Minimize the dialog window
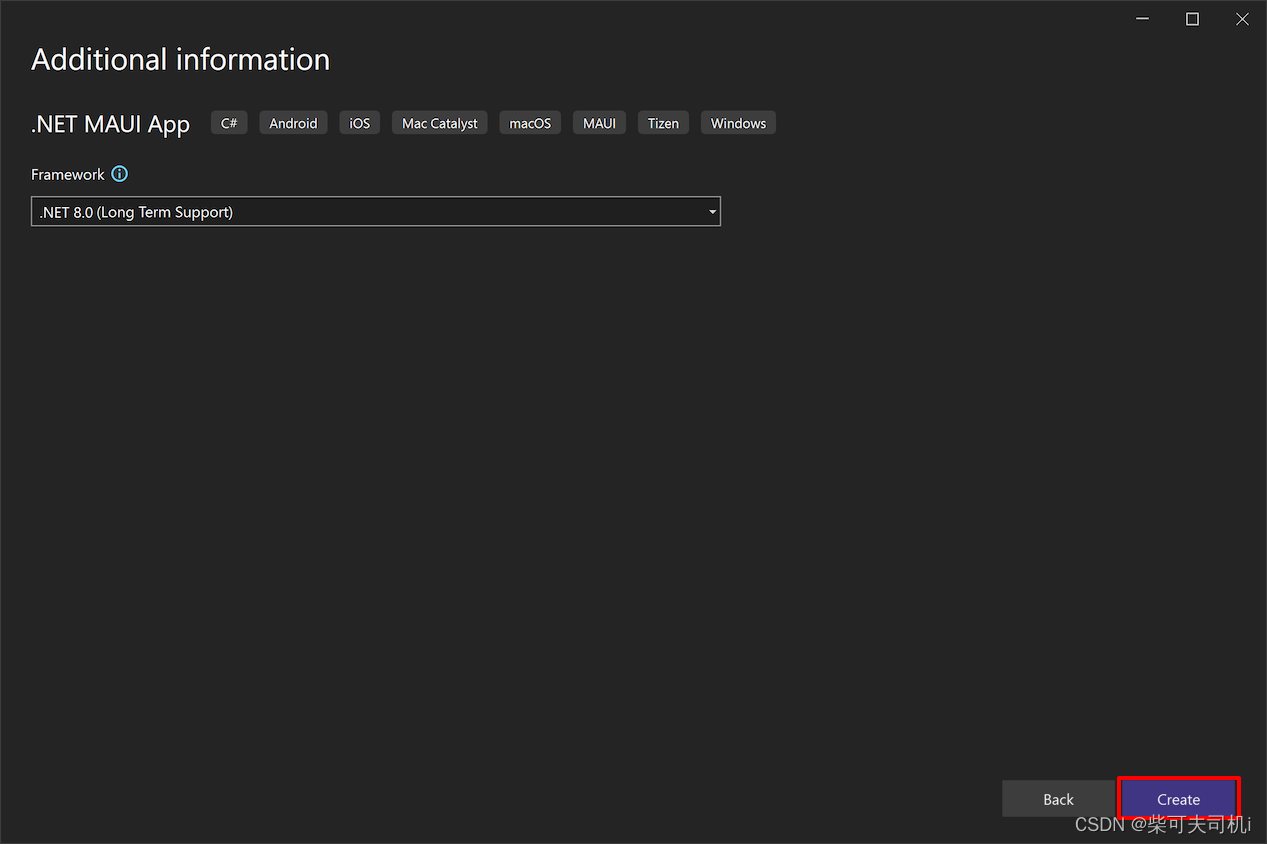 tap(1142, 19)
